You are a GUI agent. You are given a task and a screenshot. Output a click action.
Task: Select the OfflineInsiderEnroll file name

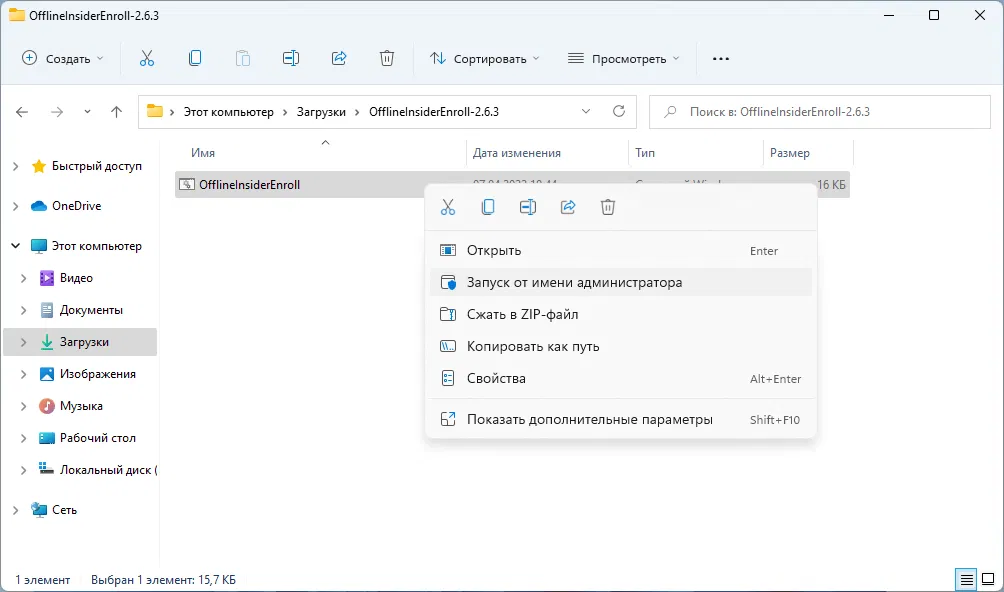(249, 185)
